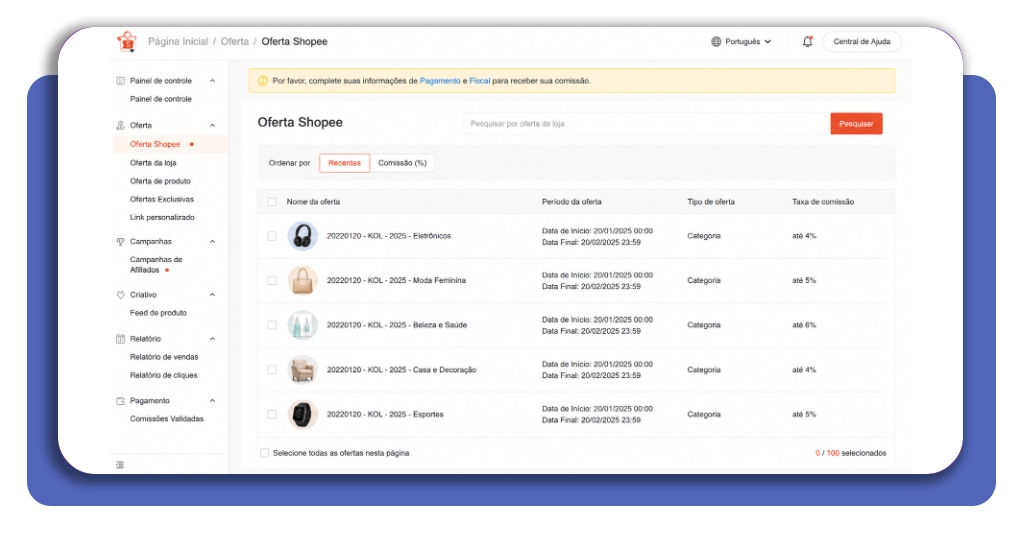The height and width of the screenshot is (536, 1024).
Task: Click the globe language icon
Action: point(716,41)
